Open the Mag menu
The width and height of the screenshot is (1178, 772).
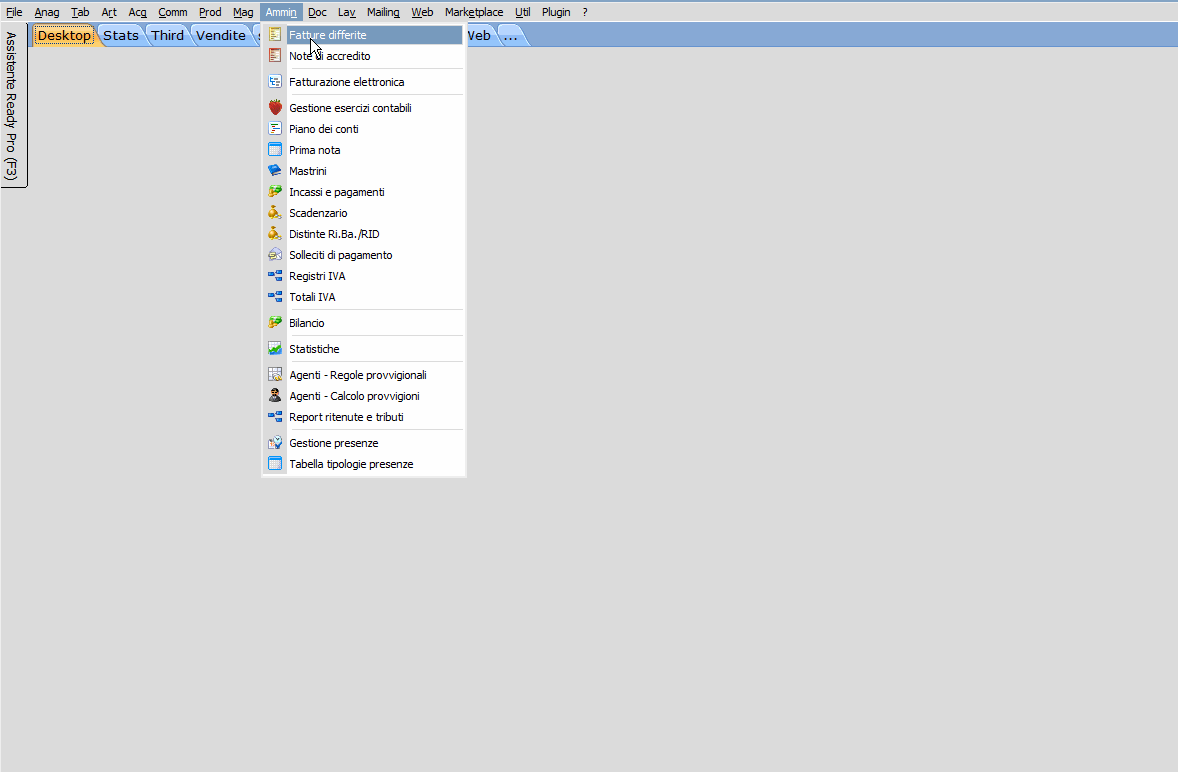point(243,12)
